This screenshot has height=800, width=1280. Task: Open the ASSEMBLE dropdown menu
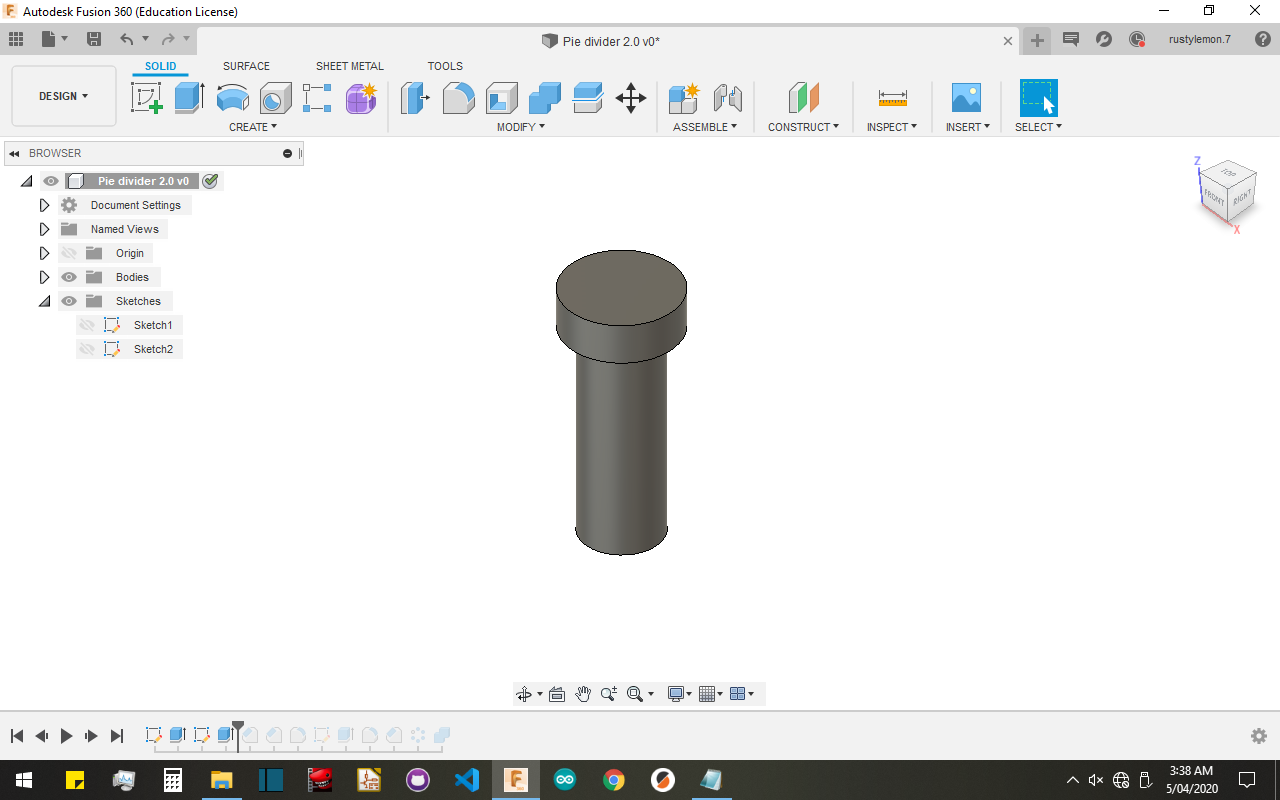tap(705, 127)
